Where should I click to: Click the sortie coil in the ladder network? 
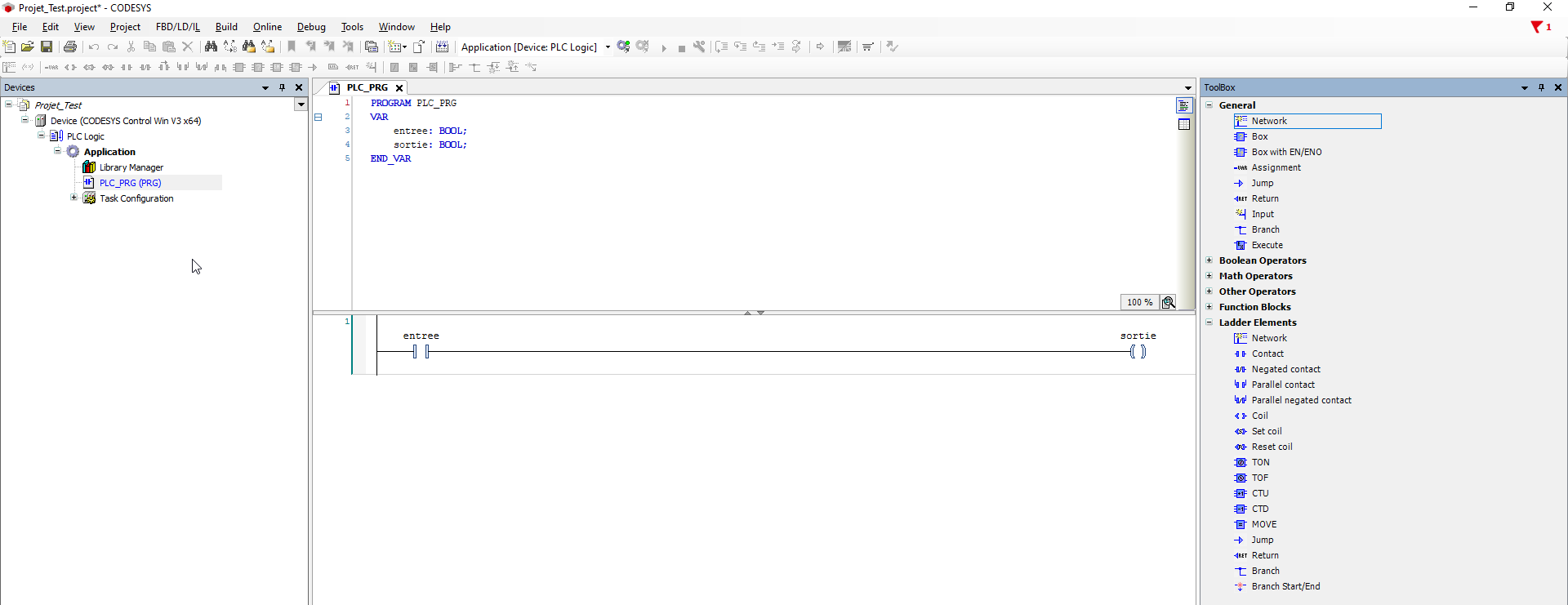pyautogui.click(x=1138, y=352)
